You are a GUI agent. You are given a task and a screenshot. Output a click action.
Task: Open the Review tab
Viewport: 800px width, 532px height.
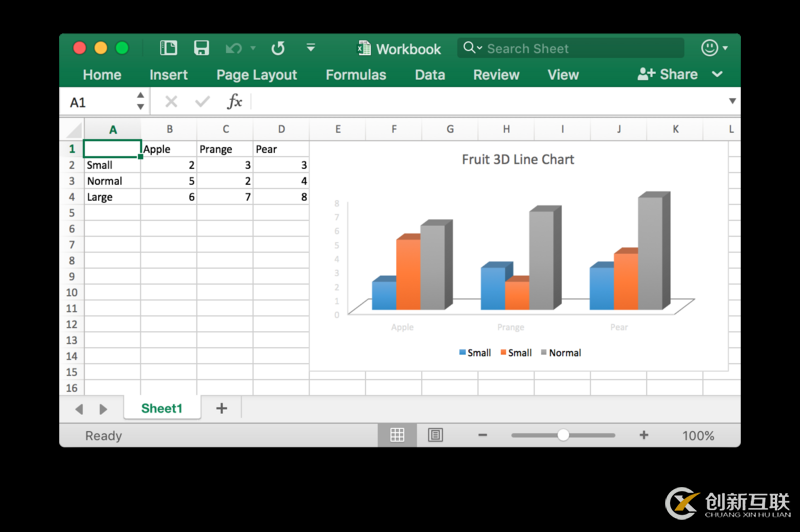point(496,75)
